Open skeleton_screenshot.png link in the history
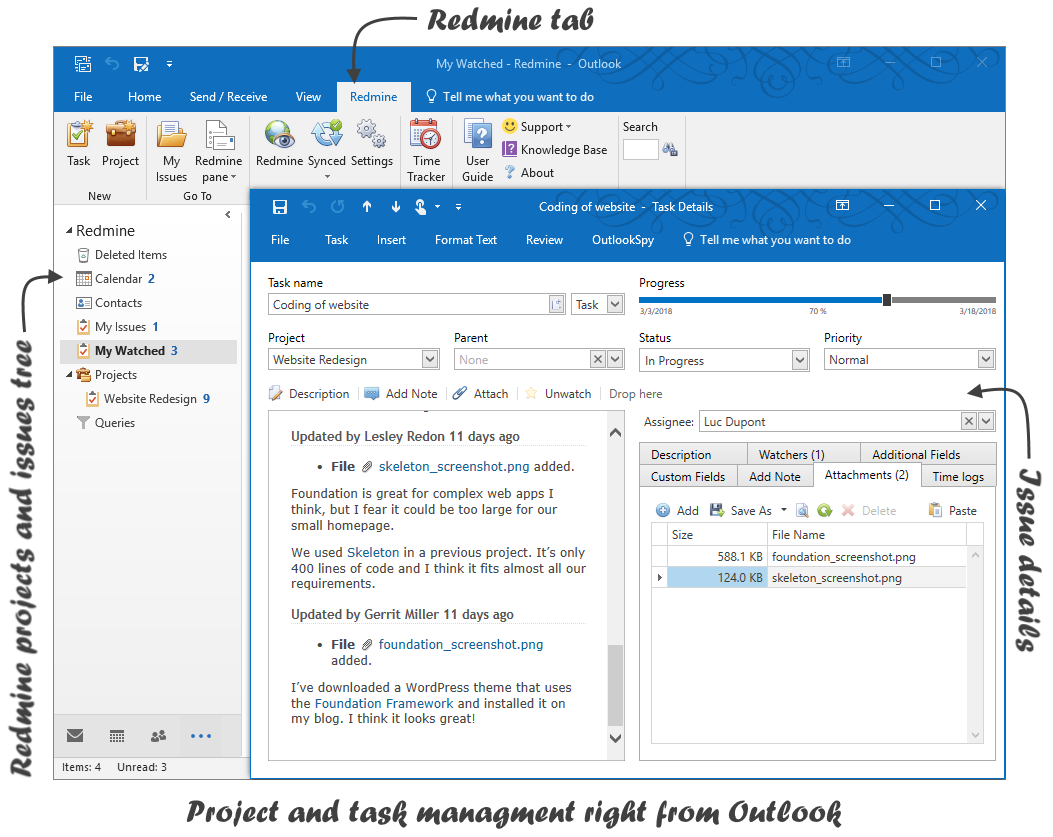1053x837 pixels. tap(454, 466)
